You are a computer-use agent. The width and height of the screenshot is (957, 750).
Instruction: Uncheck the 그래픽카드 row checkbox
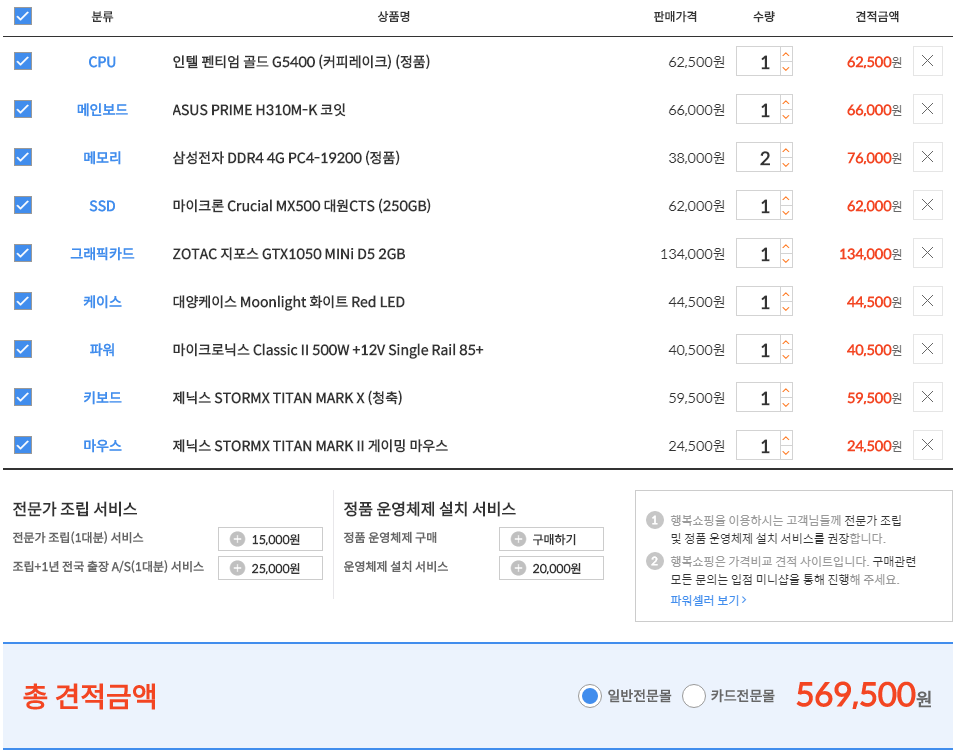[23, 253]
